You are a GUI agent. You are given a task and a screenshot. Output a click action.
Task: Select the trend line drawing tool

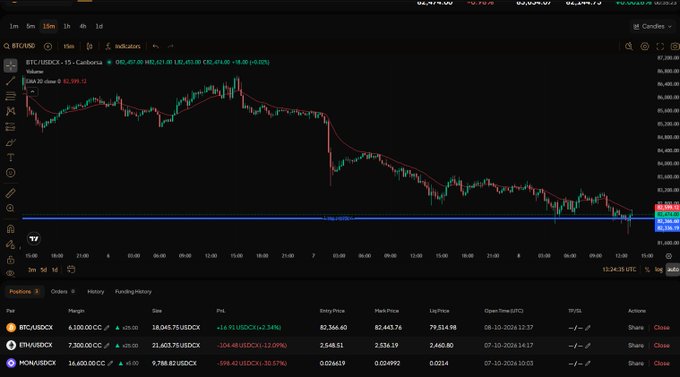coord(10,81)
